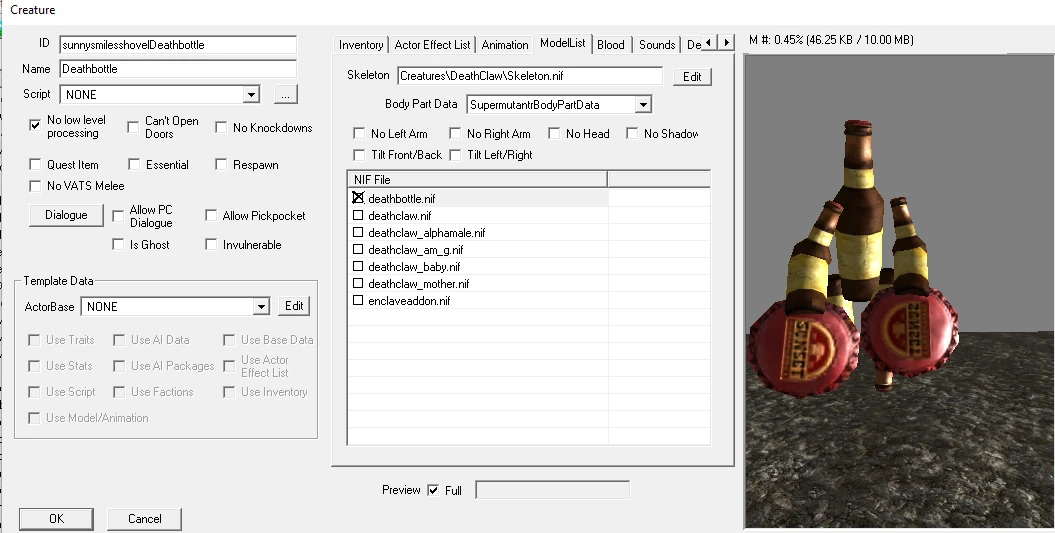This screenshot has height=533, width=1055.
Task: Check enclaveaddon.nif model
Action: coord(358,300)
